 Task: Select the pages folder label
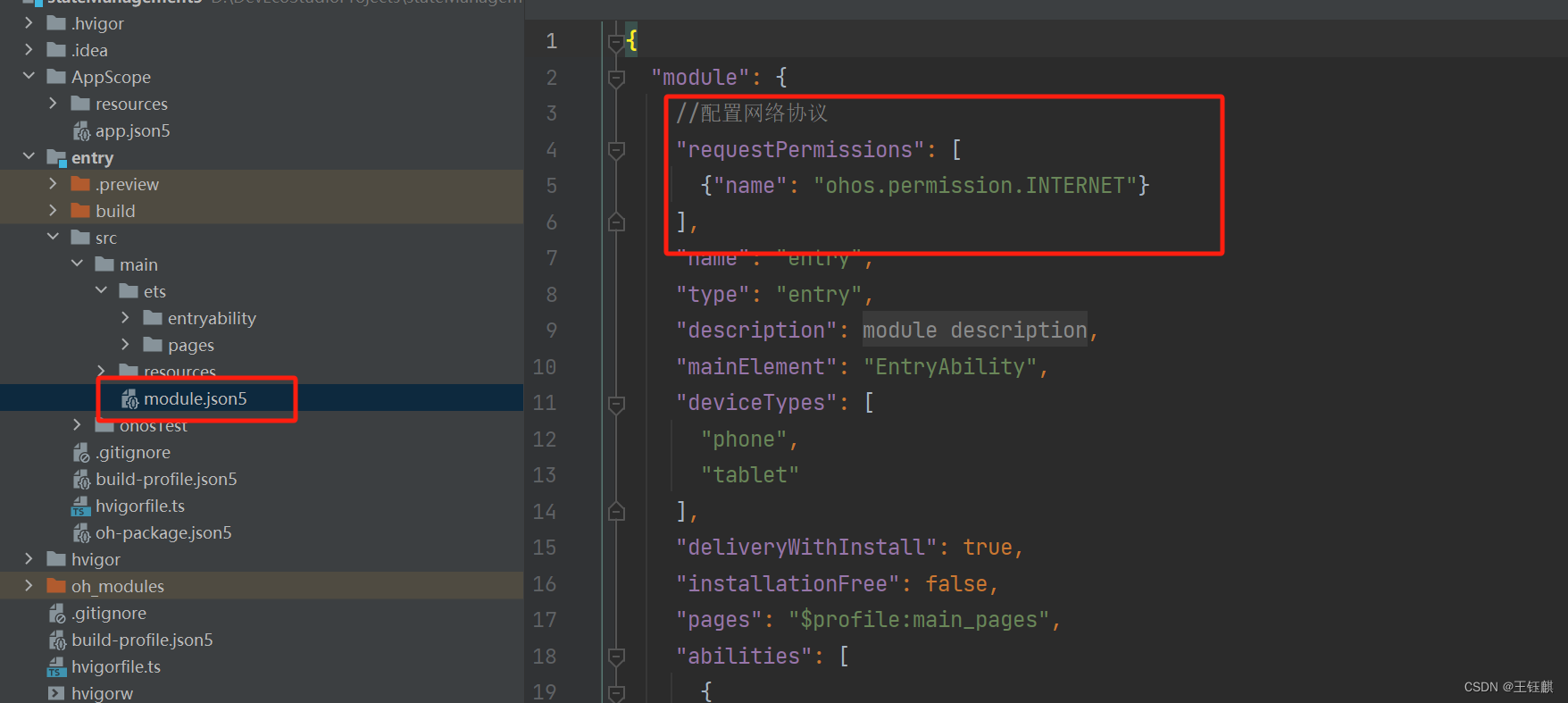191,345
